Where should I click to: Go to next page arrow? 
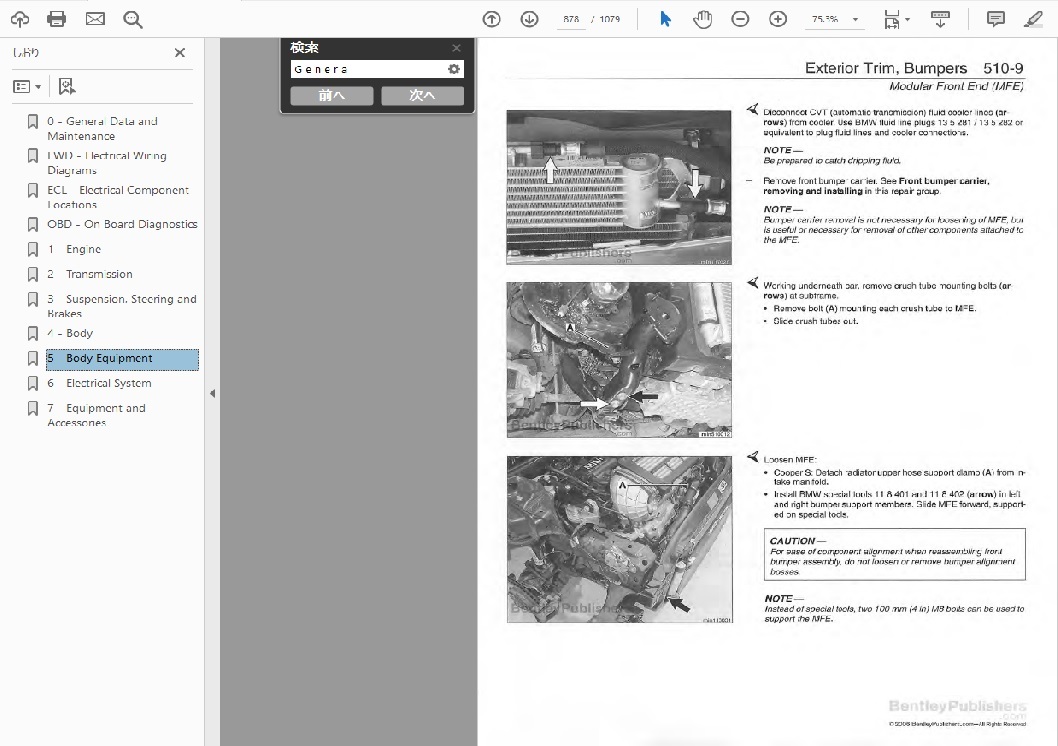529,19
